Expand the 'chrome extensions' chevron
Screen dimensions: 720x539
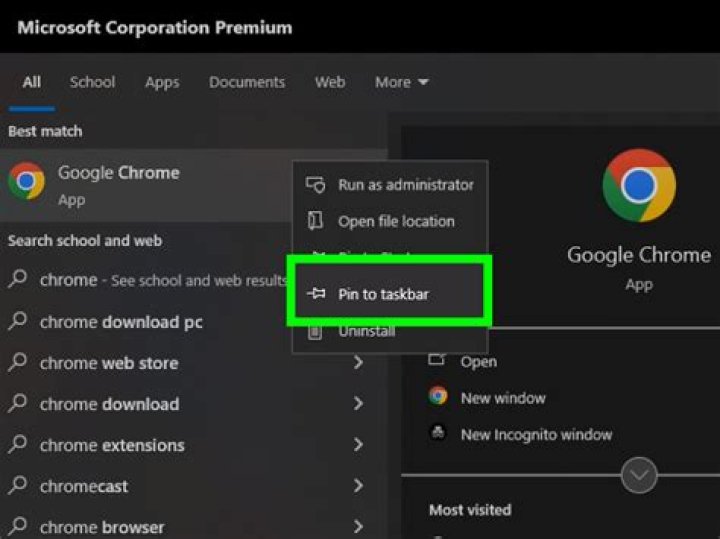[x=359, y=444]
